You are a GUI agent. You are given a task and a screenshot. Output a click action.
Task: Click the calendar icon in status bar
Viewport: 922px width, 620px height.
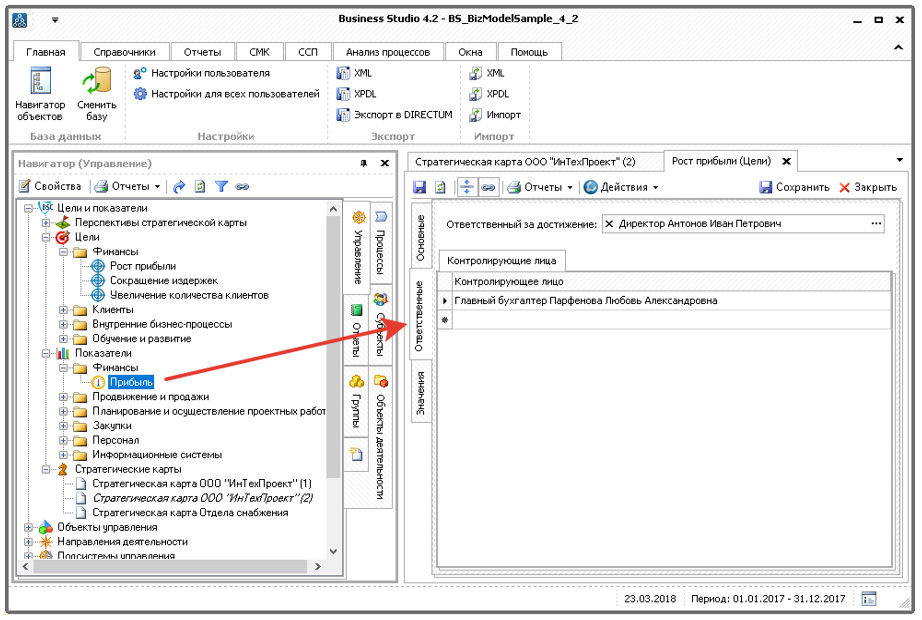pos(869,599)
